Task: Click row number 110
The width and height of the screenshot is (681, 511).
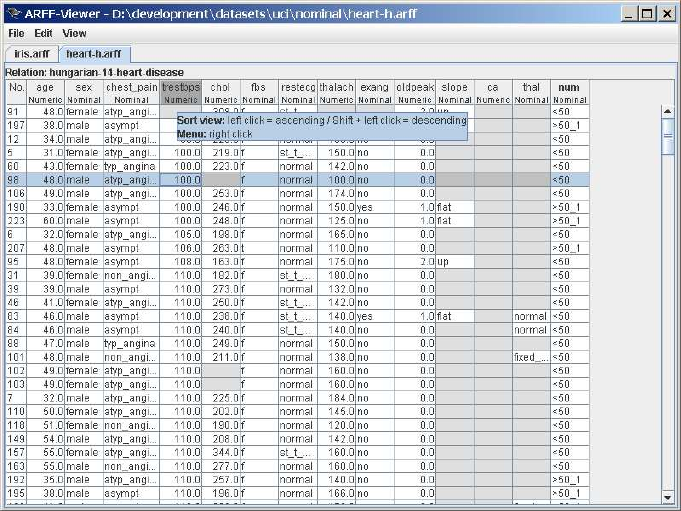Action: (17, 412)
